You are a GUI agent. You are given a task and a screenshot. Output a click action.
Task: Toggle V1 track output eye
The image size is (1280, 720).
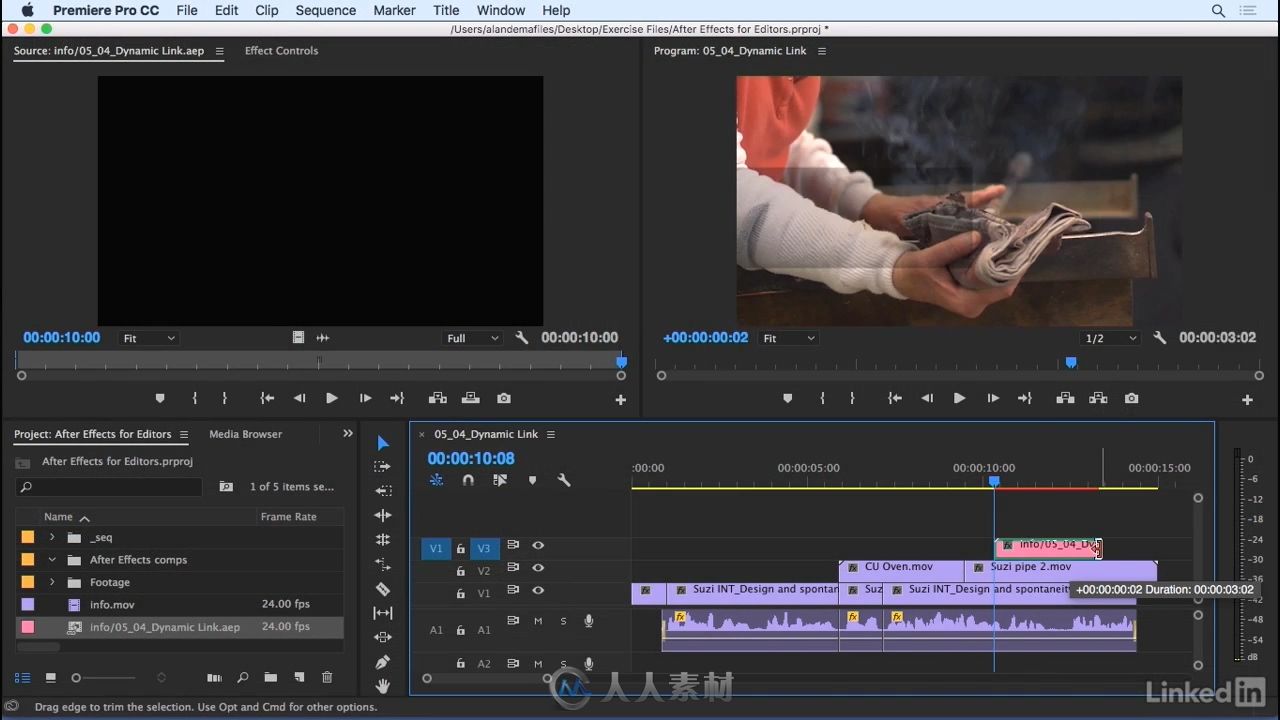pos(538,590)
